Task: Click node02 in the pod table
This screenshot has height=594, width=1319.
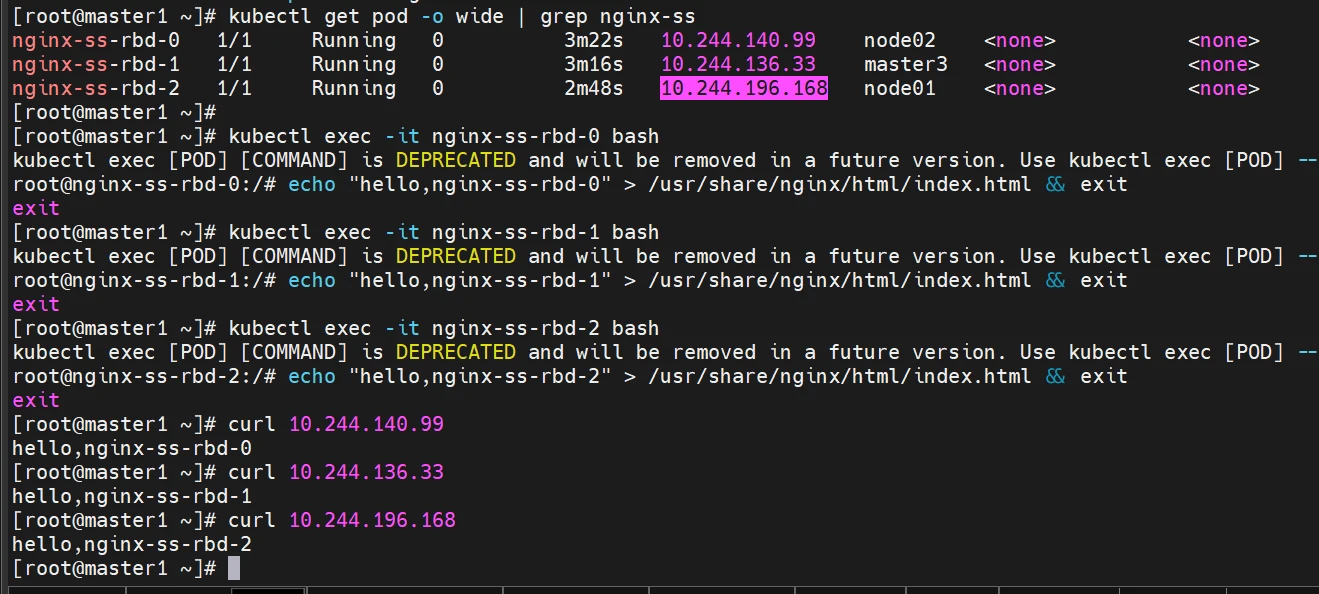Action: click(x=899, y=40)
